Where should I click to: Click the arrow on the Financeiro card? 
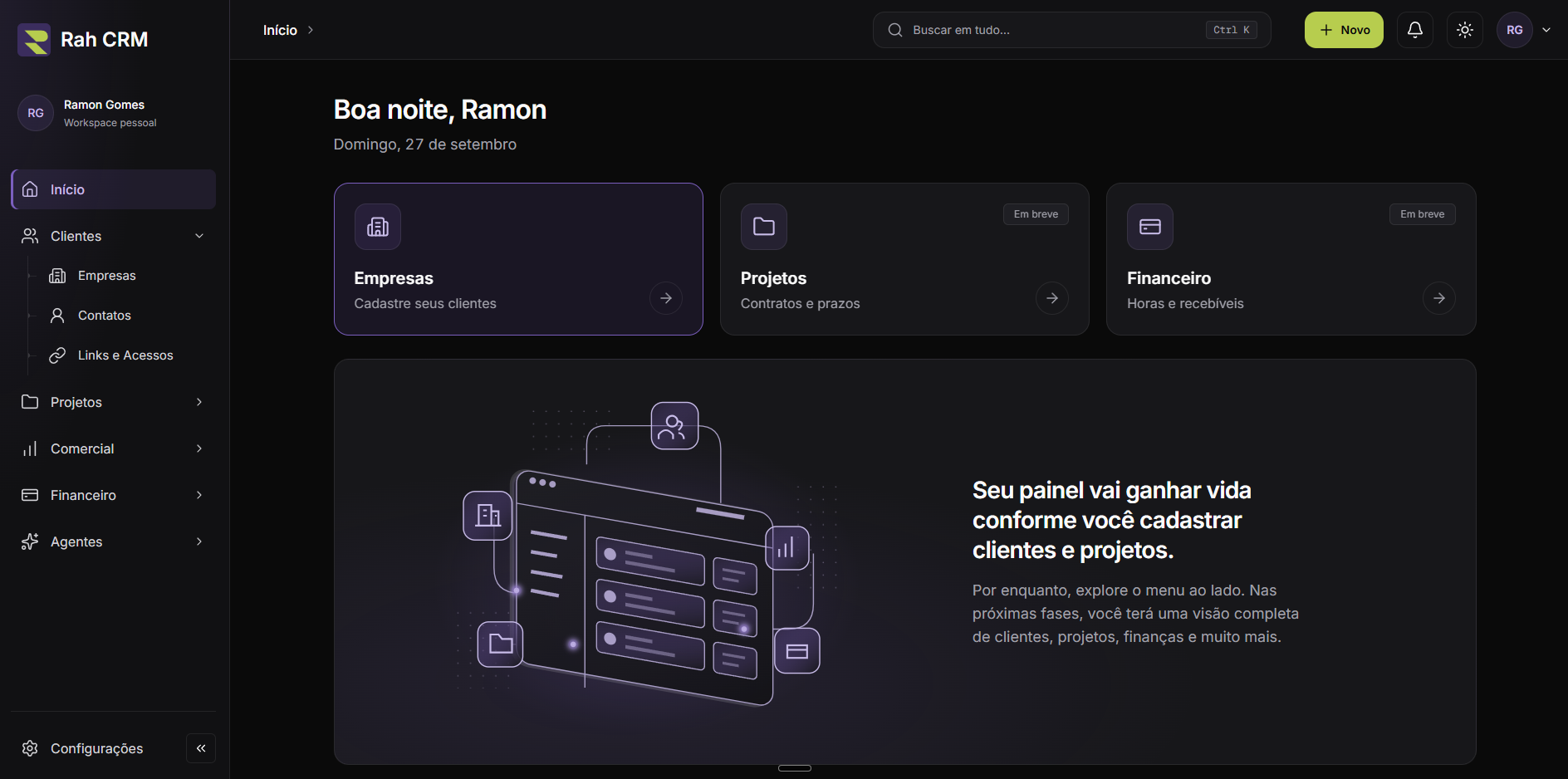pyautogui.click(x=1439, y=298)
